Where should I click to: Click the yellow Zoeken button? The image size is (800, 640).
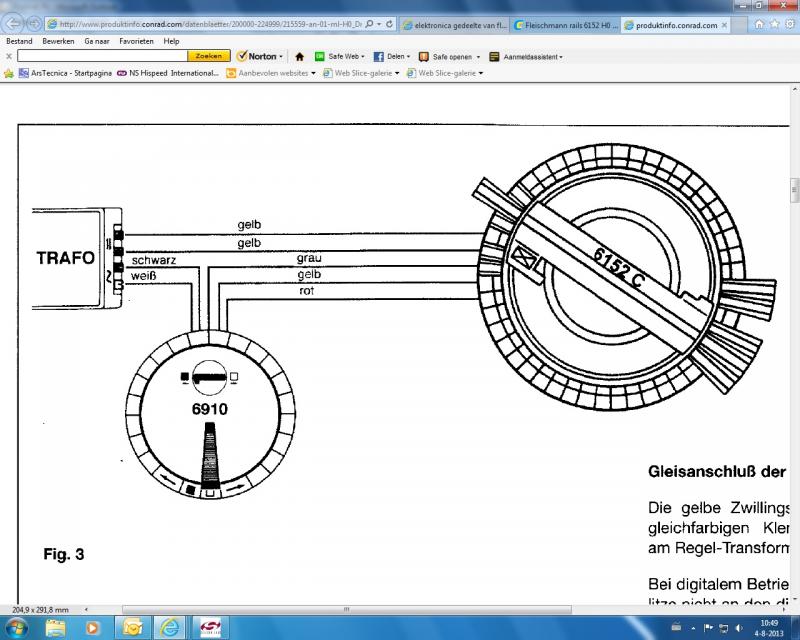(209, 56)
